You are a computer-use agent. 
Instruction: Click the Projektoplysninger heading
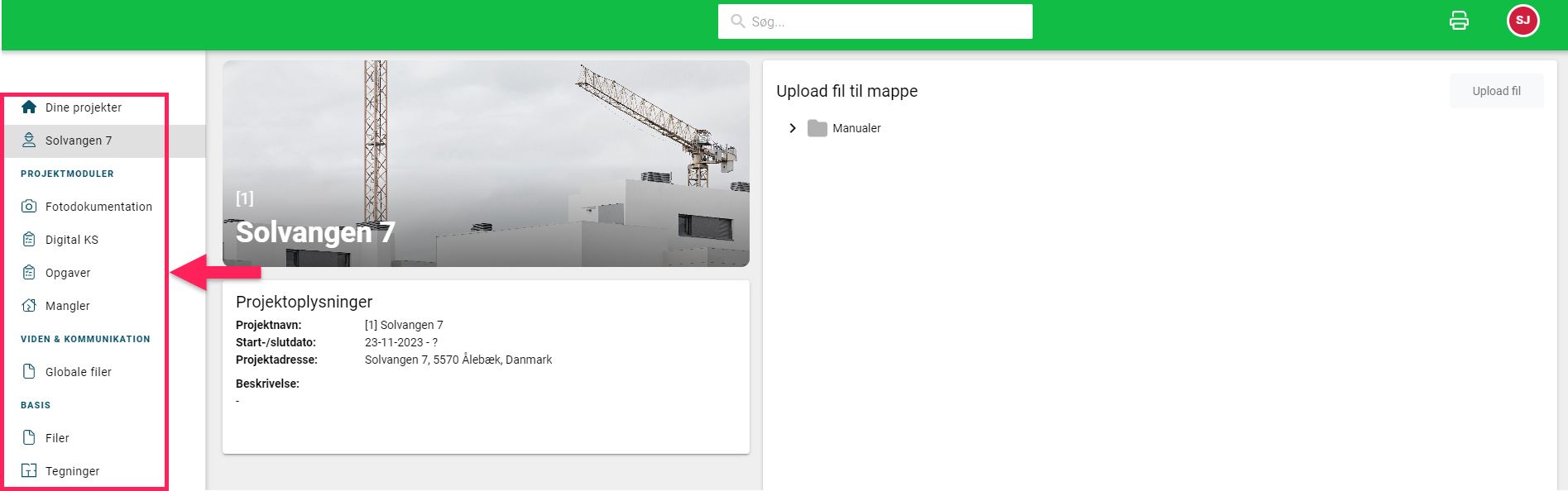[x=304, y=302]
